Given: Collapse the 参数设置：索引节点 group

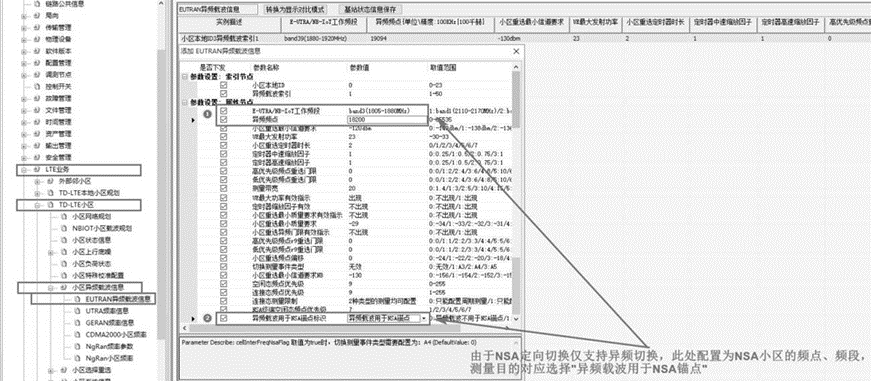Looking at the screenshot, I should point(185,76).
